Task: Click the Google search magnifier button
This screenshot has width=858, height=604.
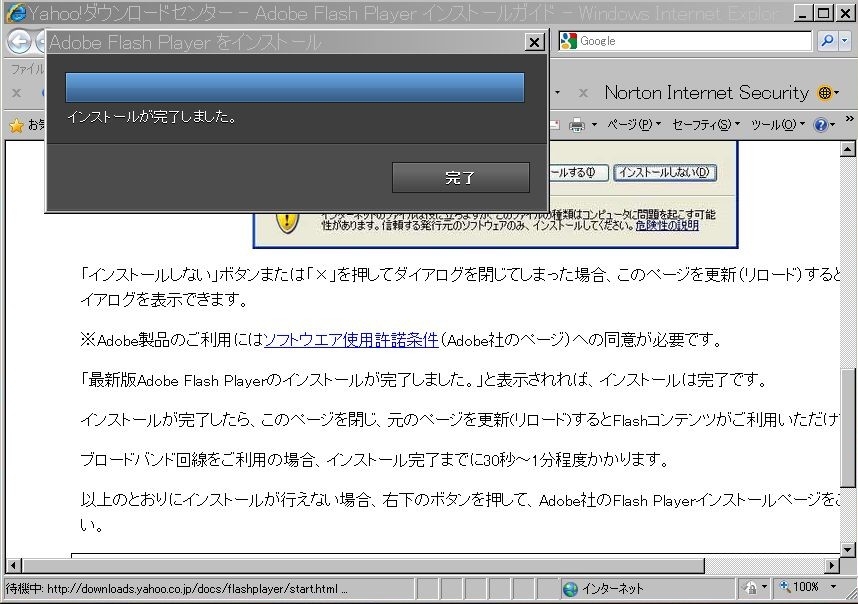Action: (x=827, y=40)
